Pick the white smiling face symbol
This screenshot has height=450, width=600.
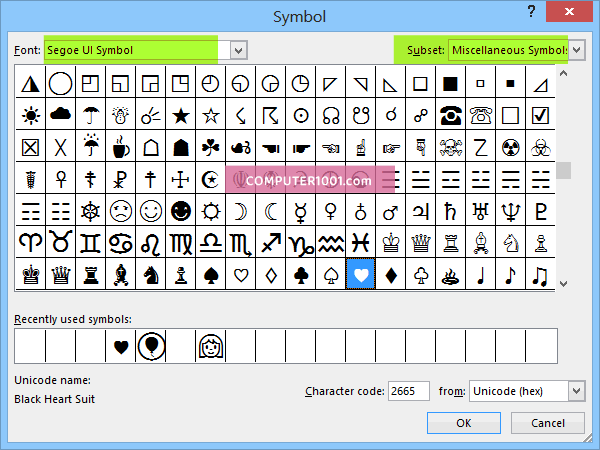pyautogui.click(x=150, y=211)
